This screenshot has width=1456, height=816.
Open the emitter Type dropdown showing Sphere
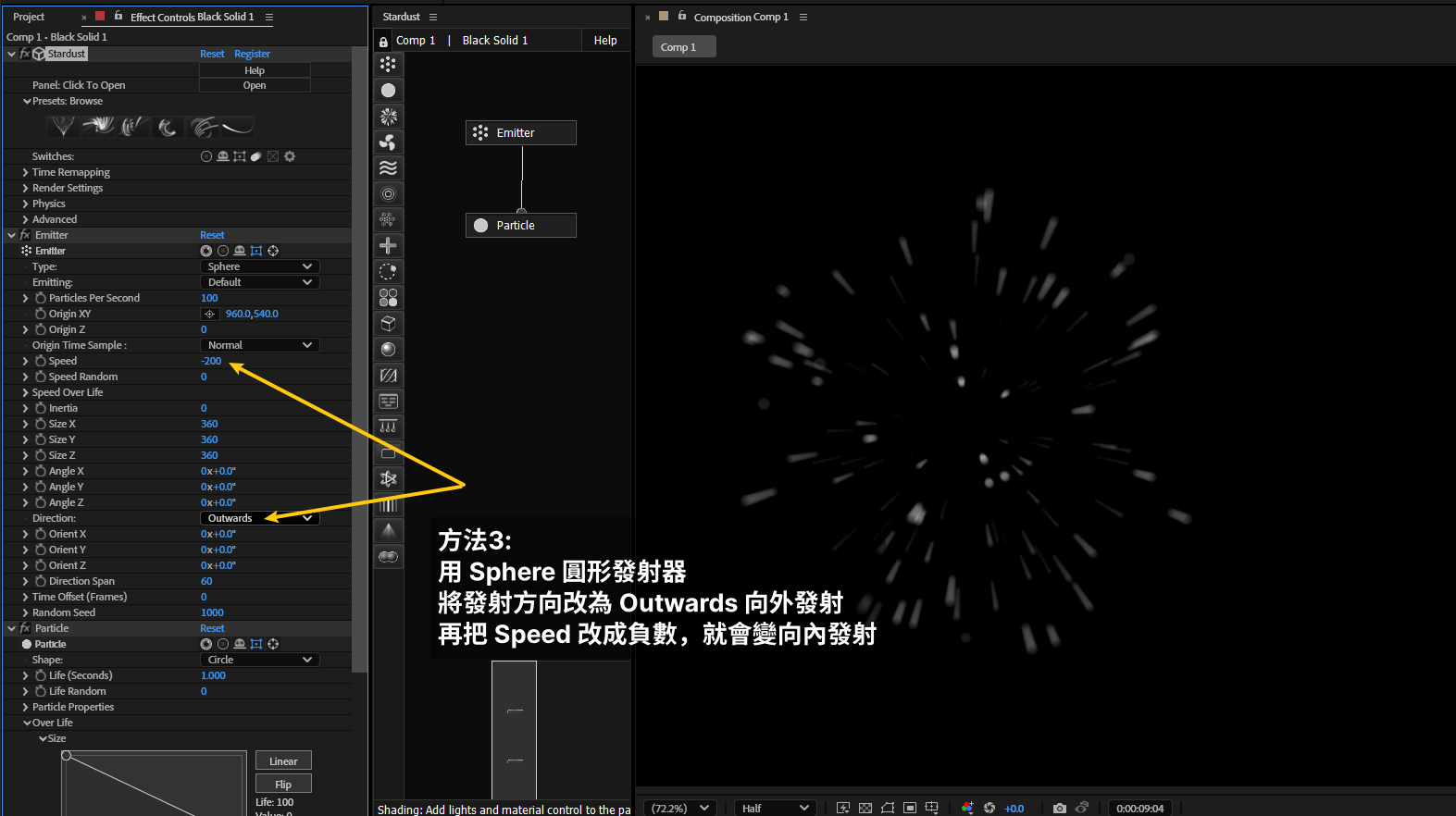tap(259, 266)
